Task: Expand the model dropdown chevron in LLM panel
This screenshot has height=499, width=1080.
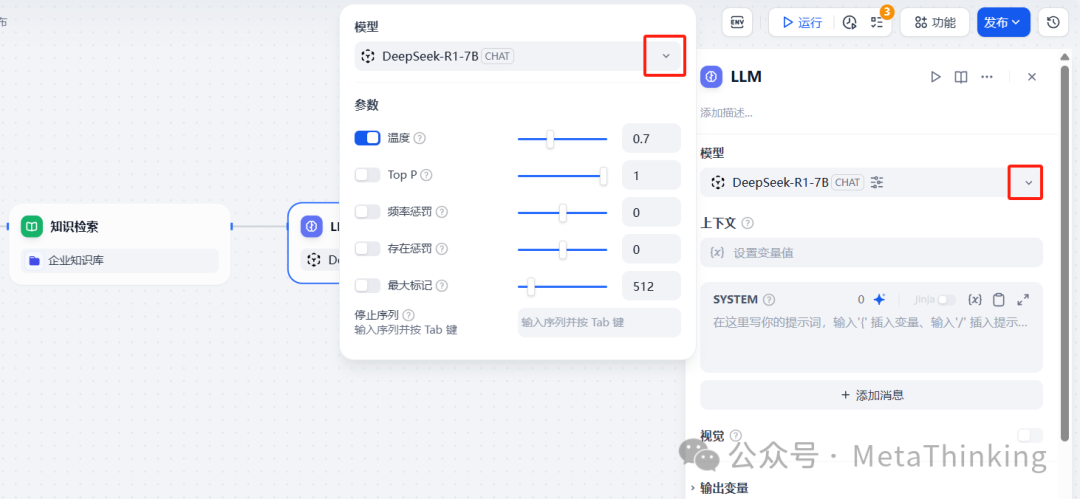Action: pos(1028,183)
